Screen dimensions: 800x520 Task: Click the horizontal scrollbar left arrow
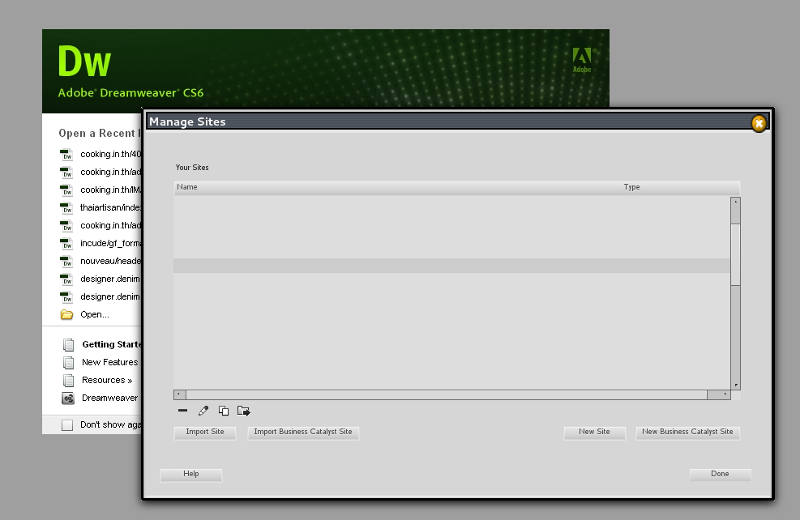[x=180, y=394]
